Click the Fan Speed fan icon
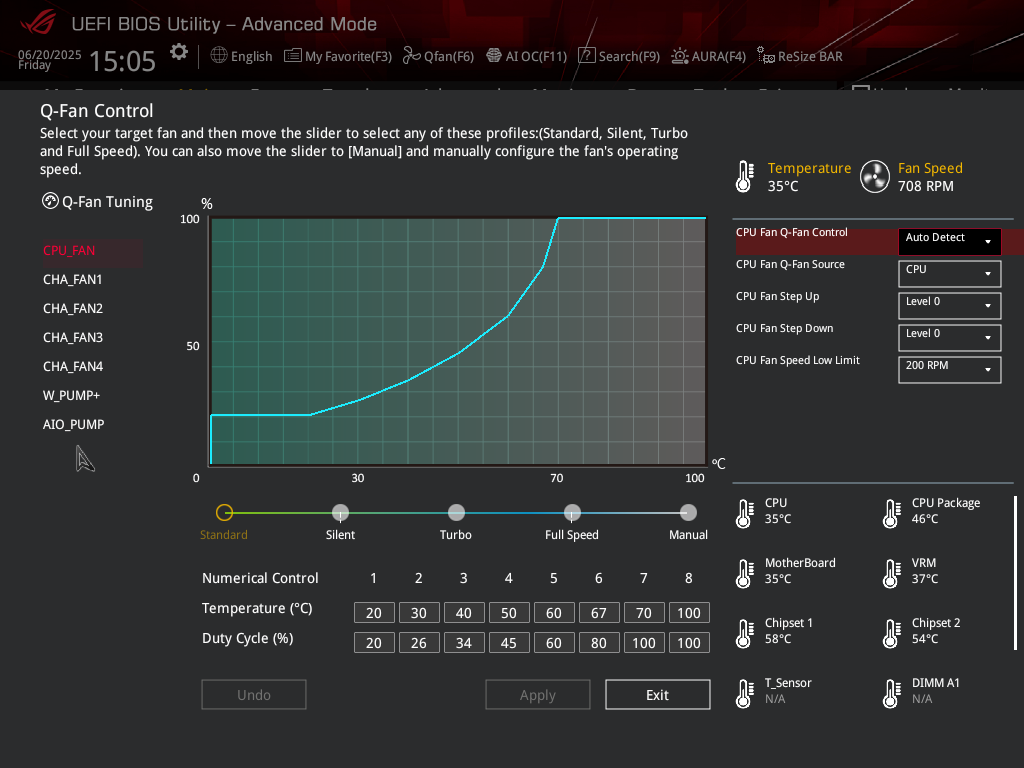 (x=874, y=176)
